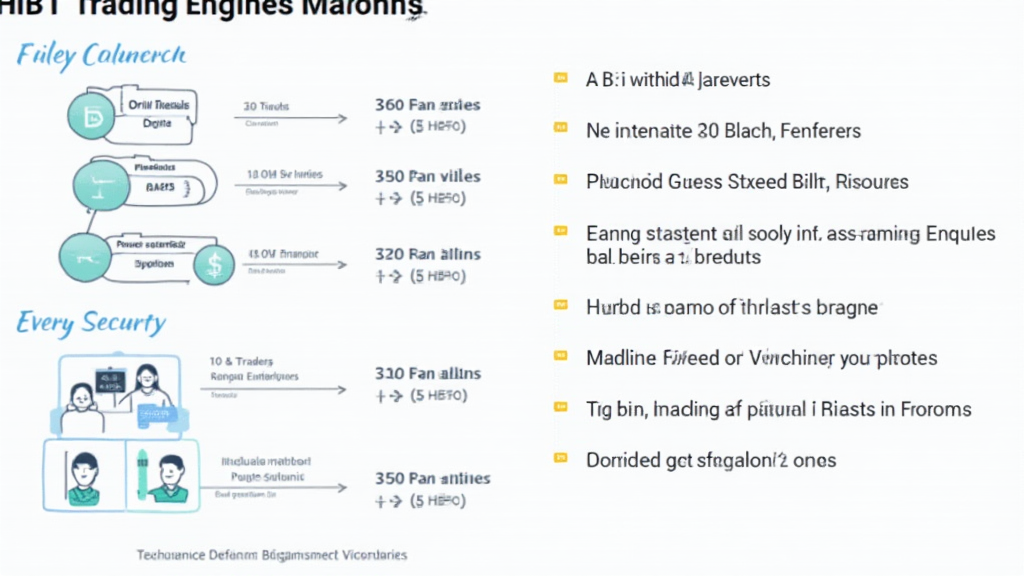Select yellow bullet beside 'Plucnod Guess Stxeed'

pos(560,179)
